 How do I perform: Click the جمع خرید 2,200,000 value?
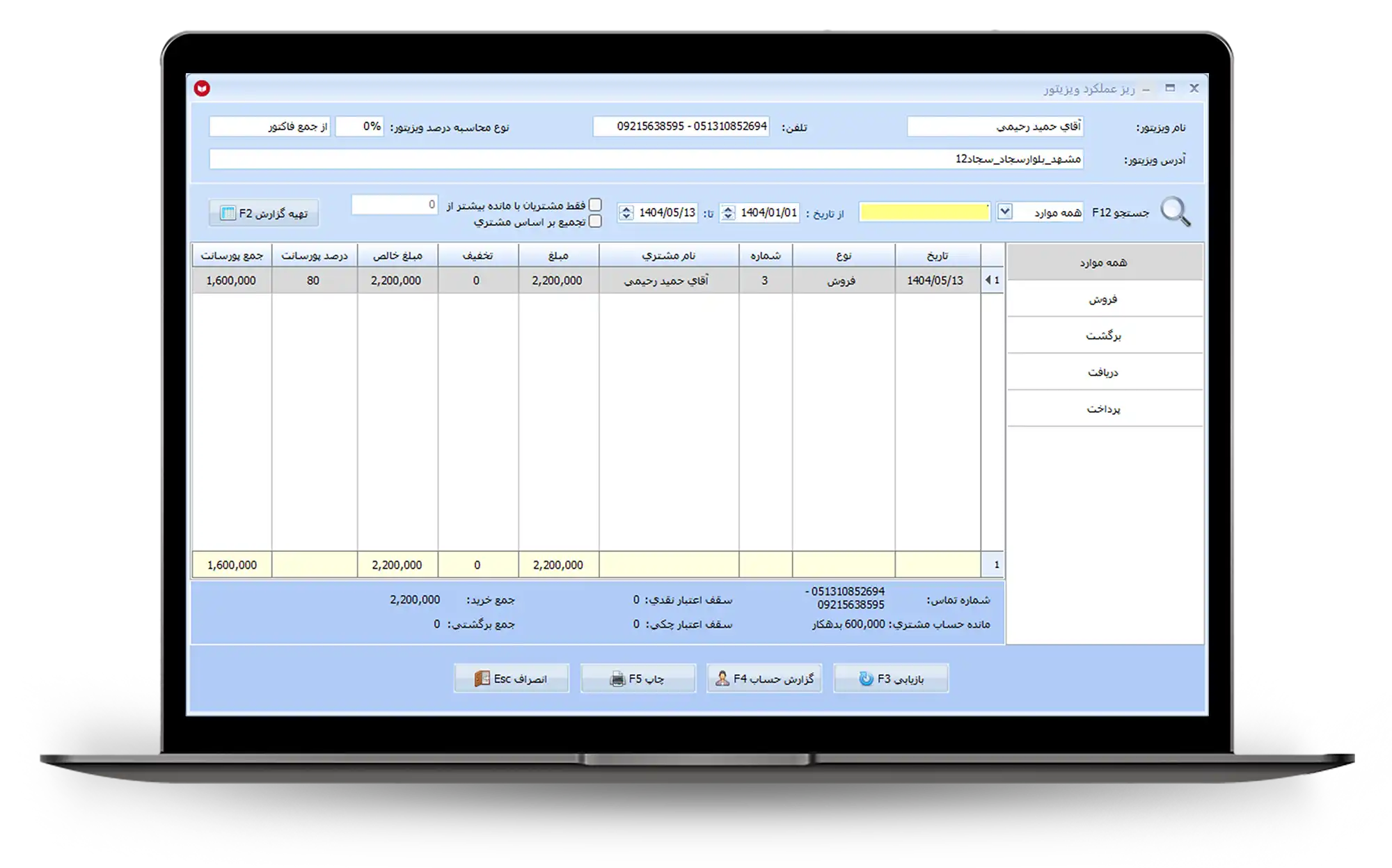(x=415, y=599)
